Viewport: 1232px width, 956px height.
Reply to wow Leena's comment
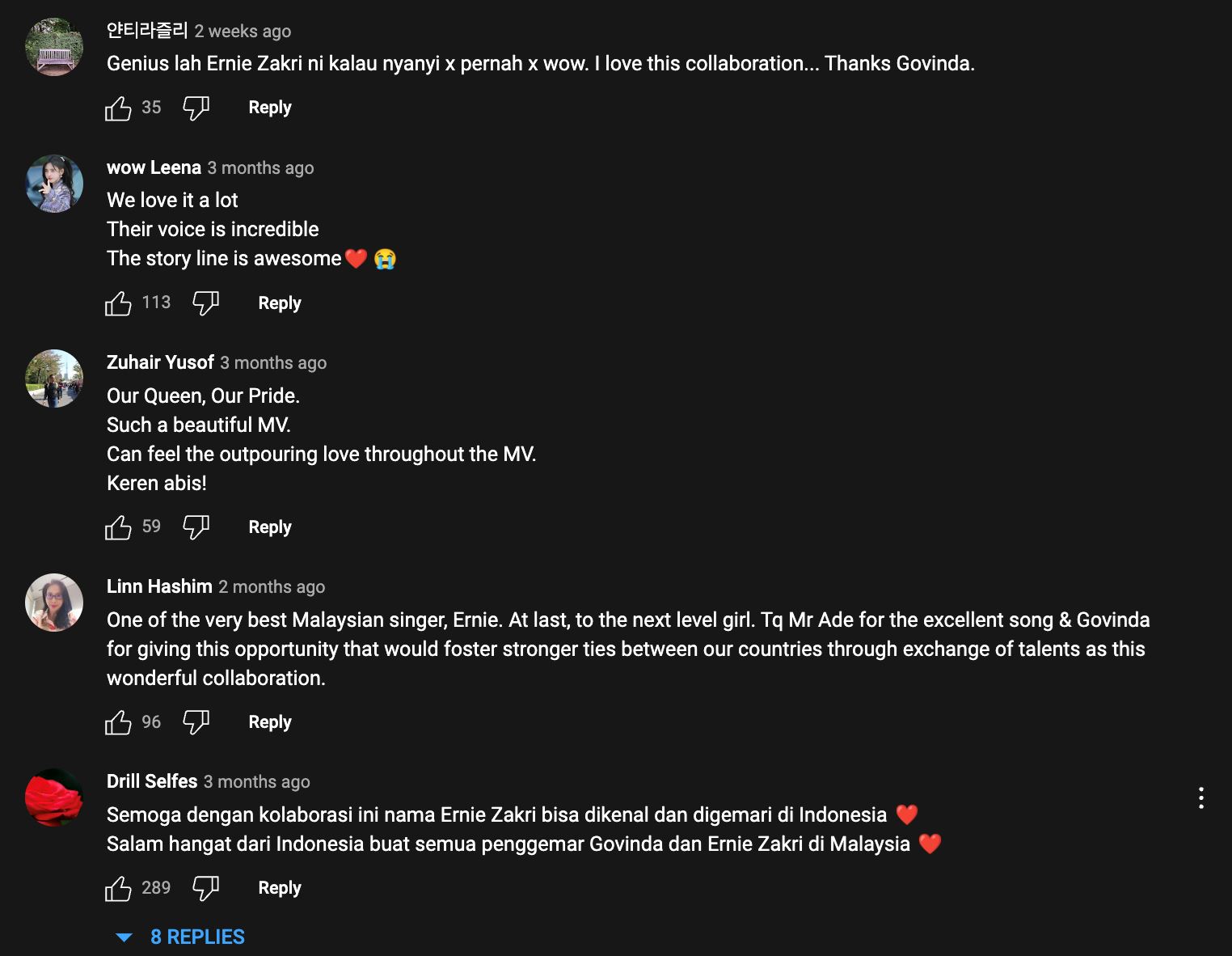[x=279, y=303]
